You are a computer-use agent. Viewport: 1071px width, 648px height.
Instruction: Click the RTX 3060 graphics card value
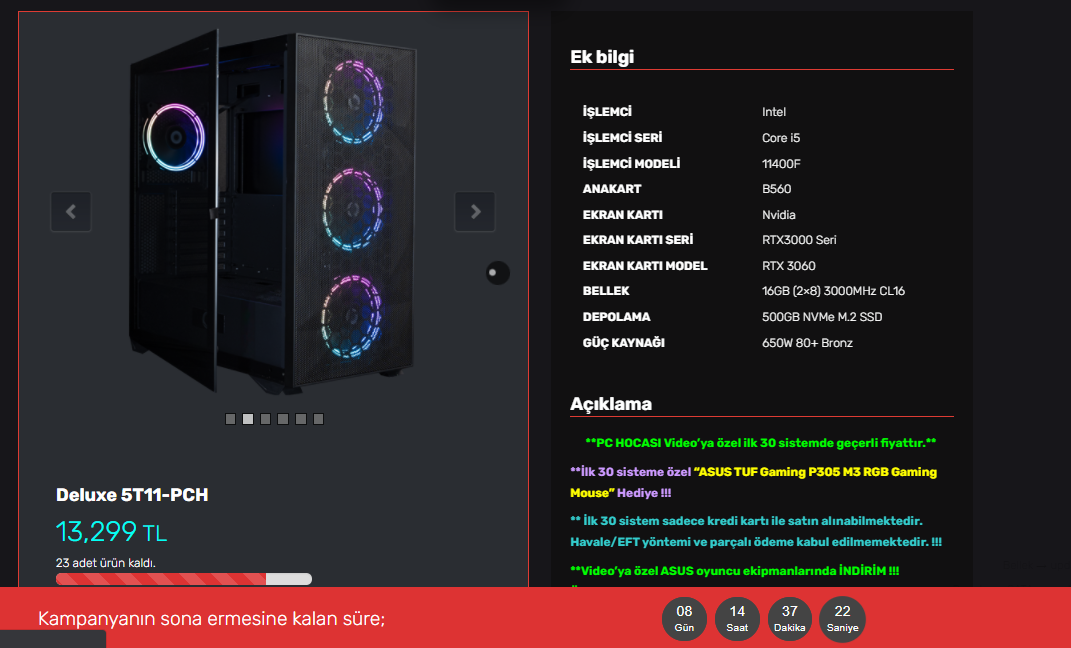coord(788,266)
